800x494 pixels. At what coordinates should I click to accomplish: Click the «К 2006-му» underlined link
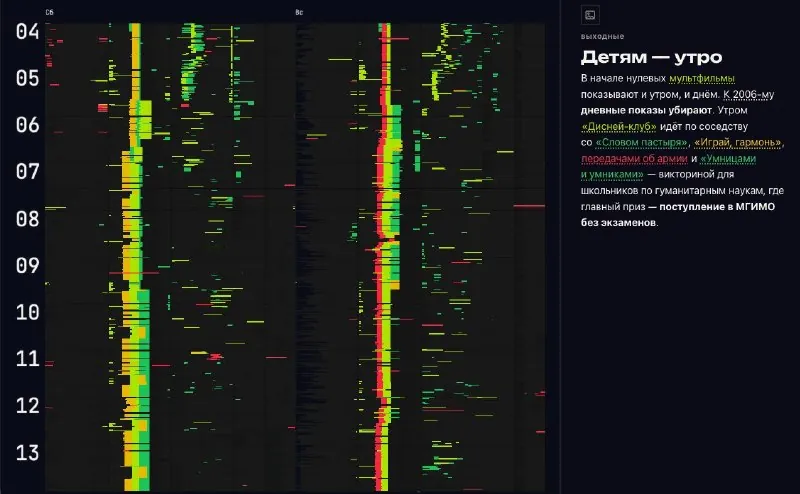748,94
